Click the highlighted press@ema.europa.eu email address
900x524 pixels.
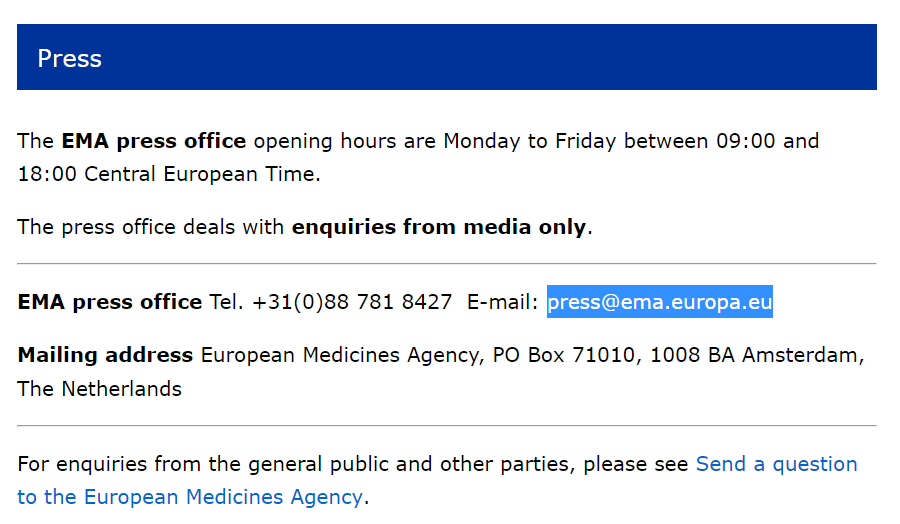(660, 302)
